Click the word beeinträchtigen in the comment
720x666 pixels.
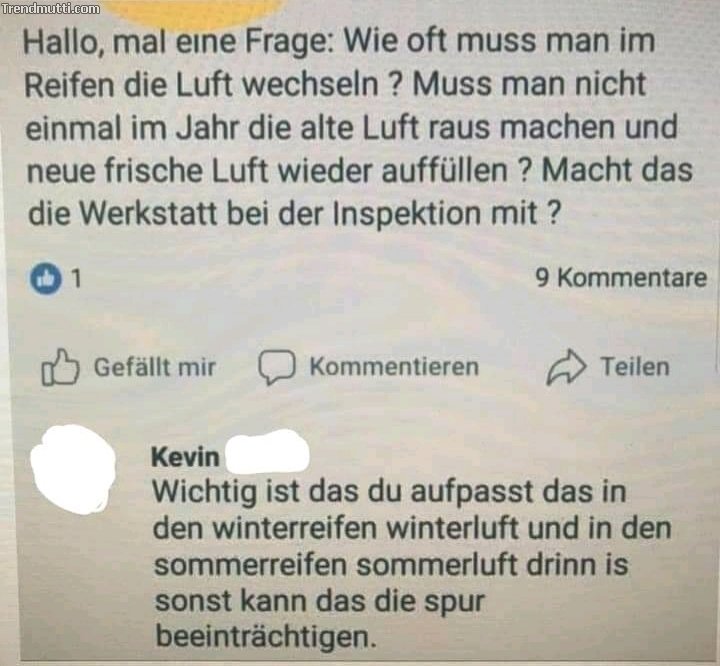[266, 636]
